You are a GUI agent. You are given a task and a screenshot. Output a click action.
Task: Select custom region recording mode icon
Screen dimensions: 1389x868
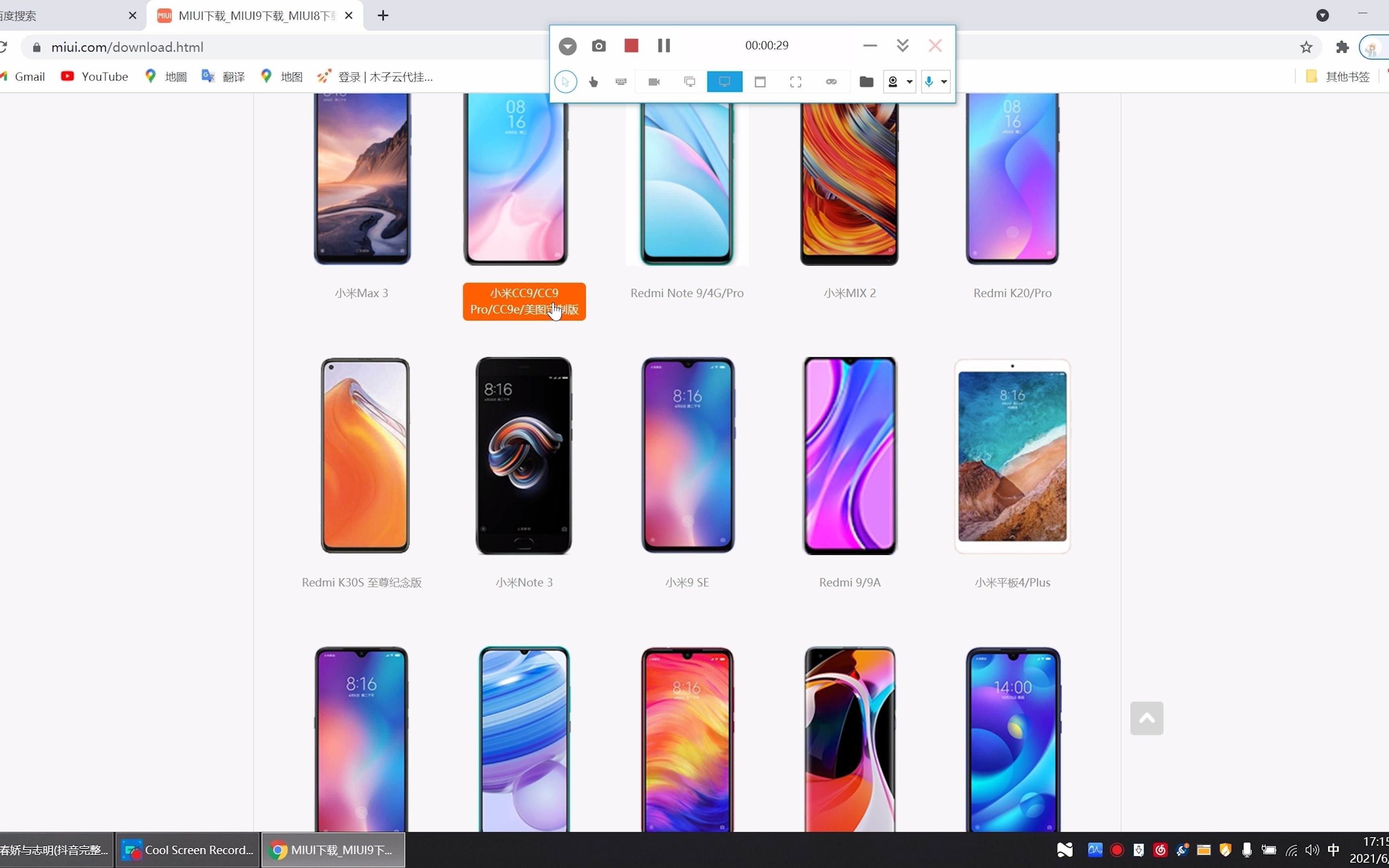(795, 82)
